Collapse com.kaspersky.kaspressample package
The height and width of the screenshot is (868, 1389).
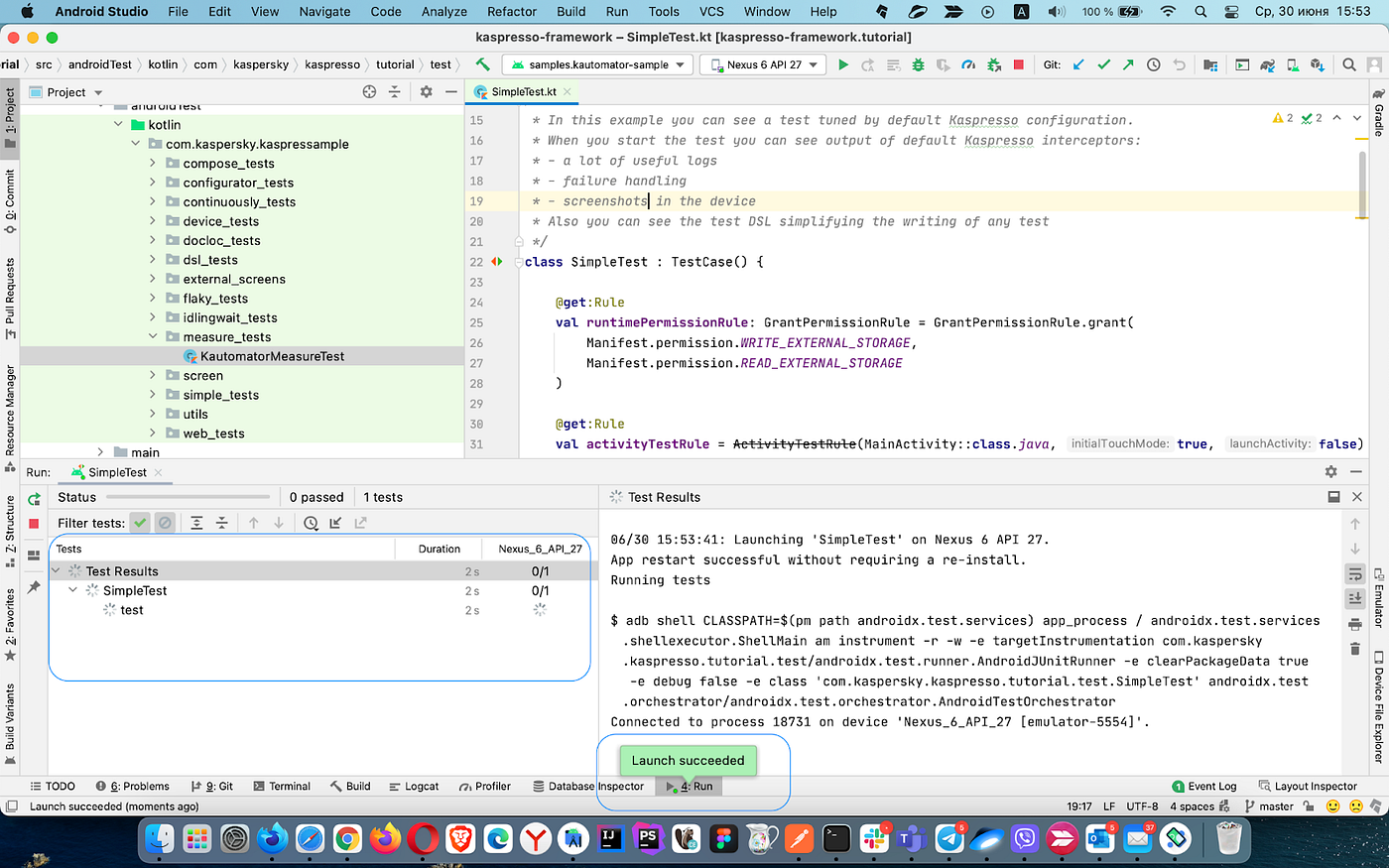coord(136,144)
